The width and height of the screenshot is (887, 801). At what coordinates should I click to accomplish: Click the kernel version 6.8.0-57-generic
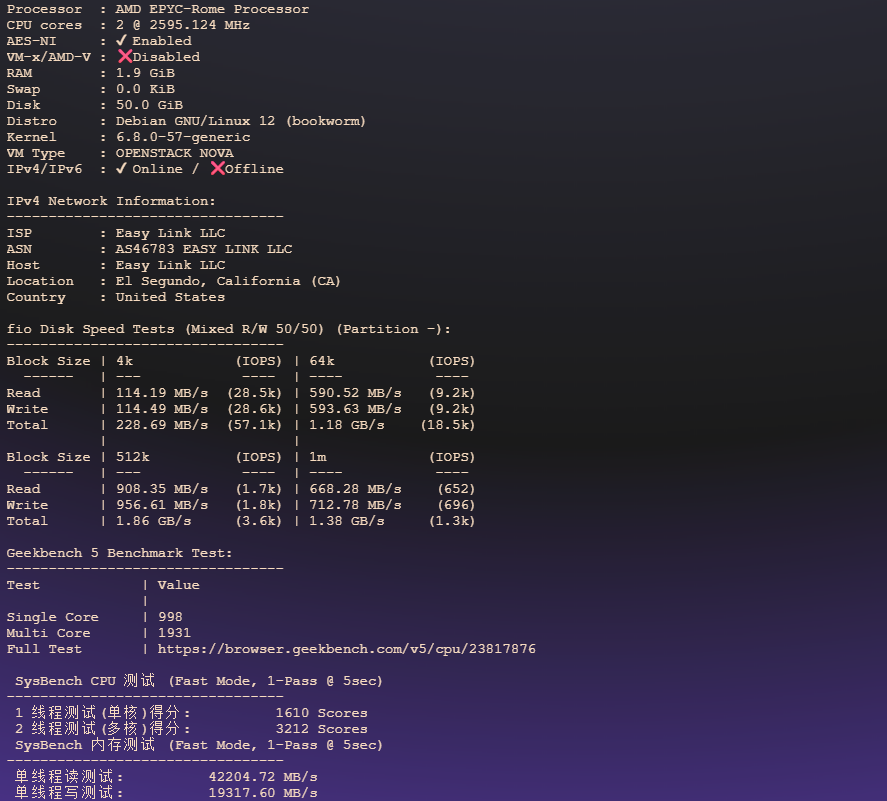tap(183, 137)
